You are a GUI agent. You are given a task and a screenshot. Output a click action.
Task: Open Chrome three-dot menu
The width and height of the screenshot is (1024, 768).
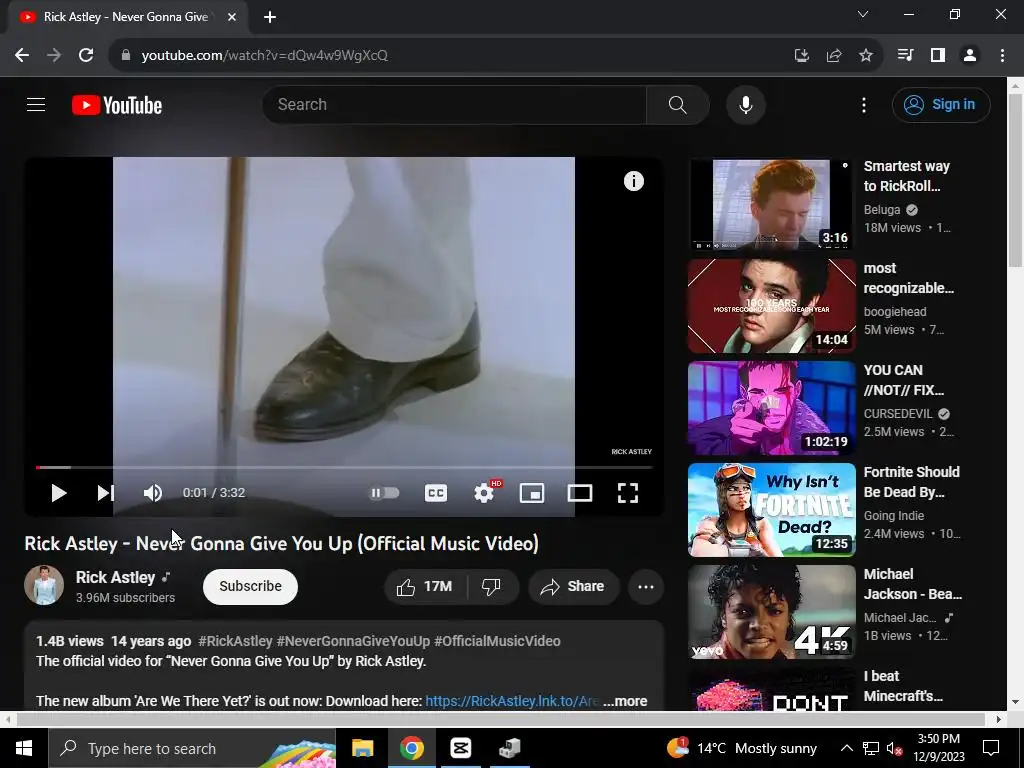tap(1002, 56)
